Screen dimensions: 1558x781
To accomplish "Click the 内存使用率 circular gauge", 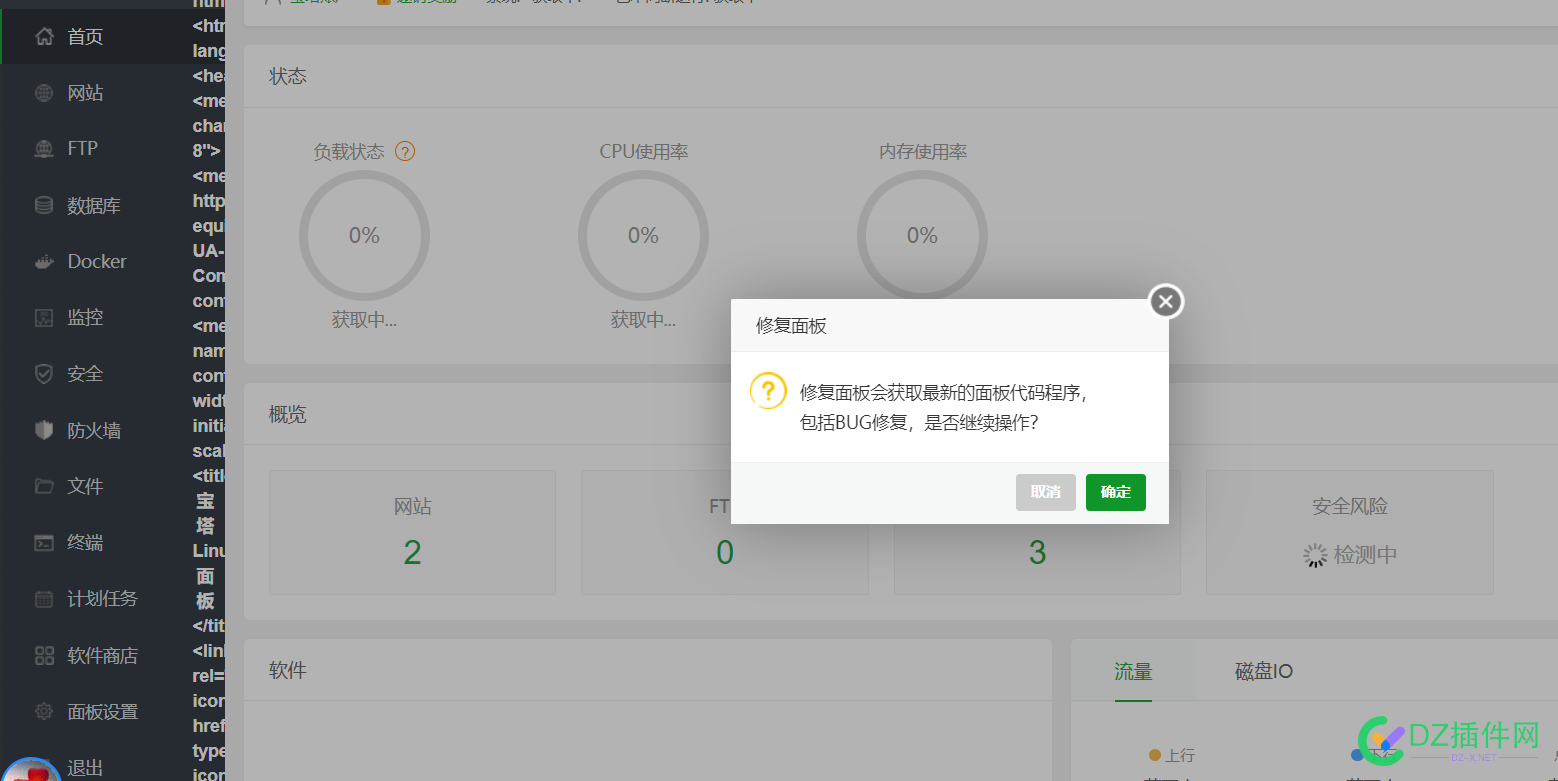I will click(922, 236).
